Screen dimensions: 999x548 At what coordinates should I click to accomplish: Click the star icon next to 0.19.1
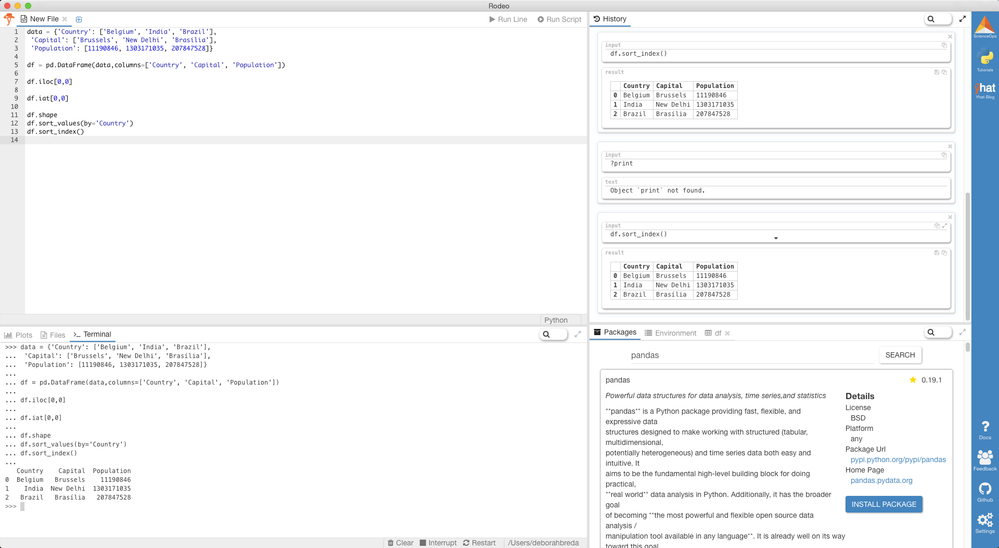913,380
